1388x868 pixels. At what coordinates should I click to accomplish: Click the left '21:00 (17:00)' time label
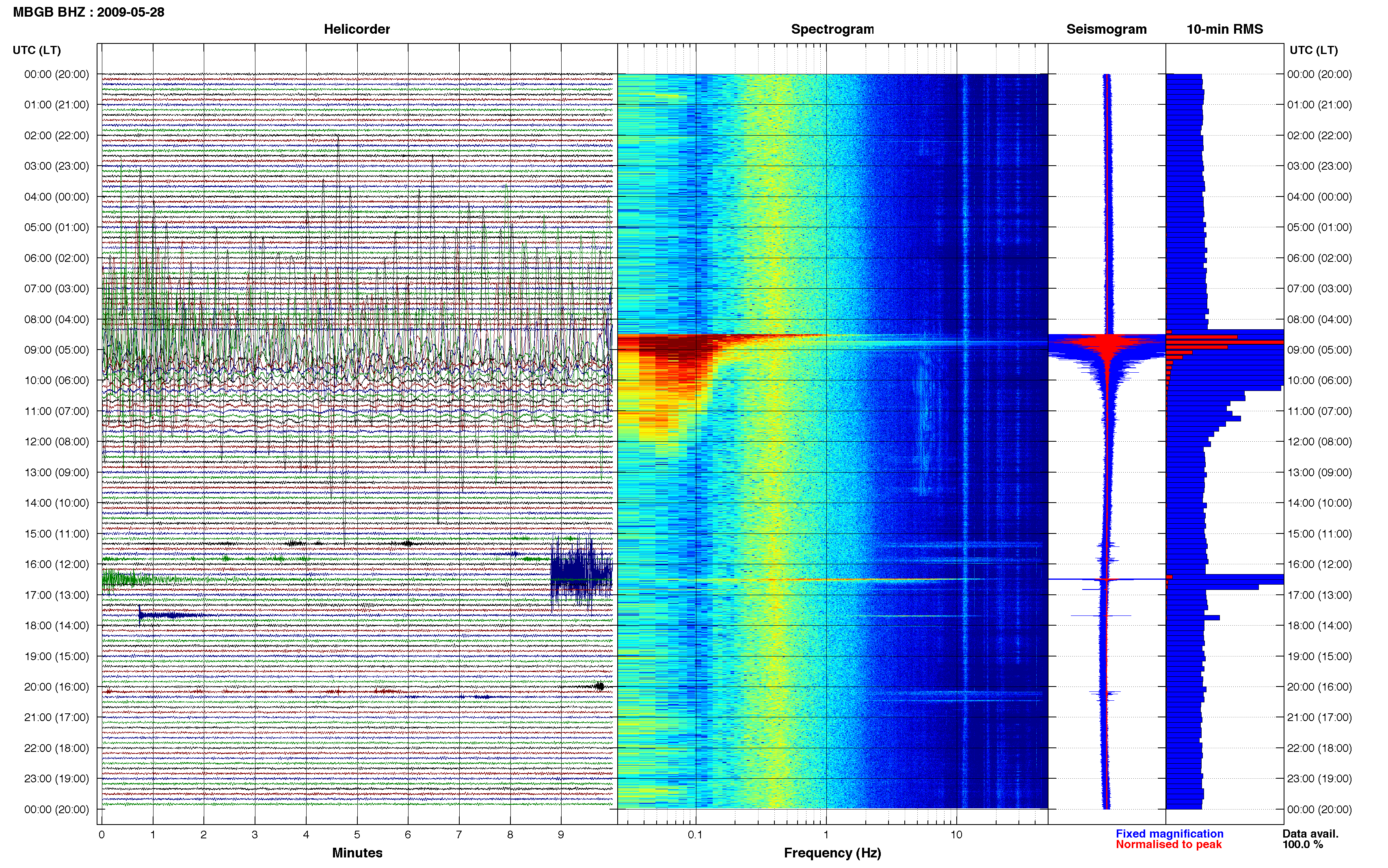click(56, 717)
